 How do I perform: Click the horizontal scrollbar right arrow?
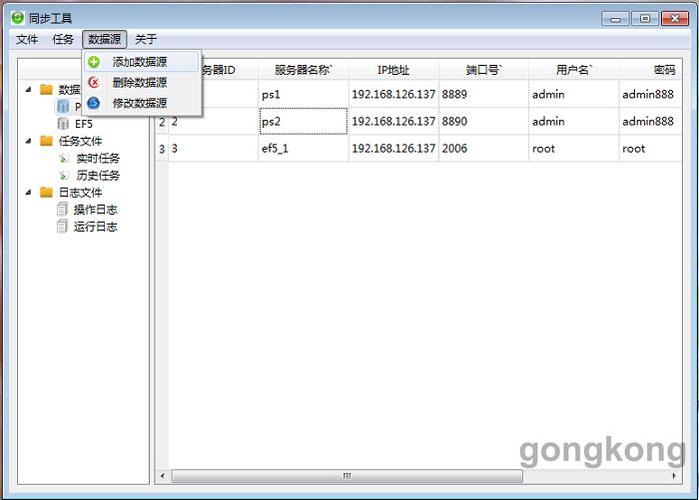point(674,476)
